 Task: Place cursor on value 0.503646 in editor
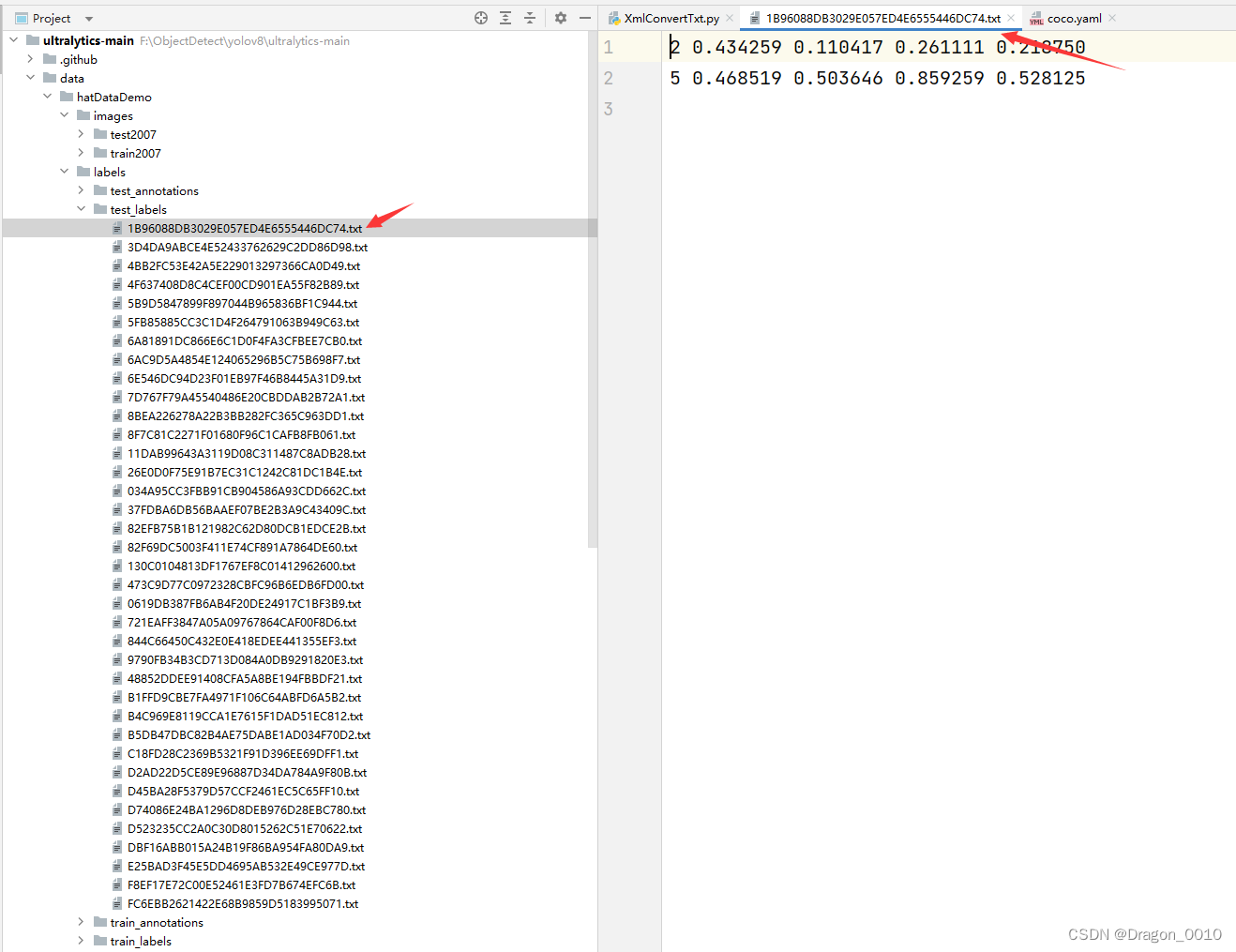tap(837, 78)
